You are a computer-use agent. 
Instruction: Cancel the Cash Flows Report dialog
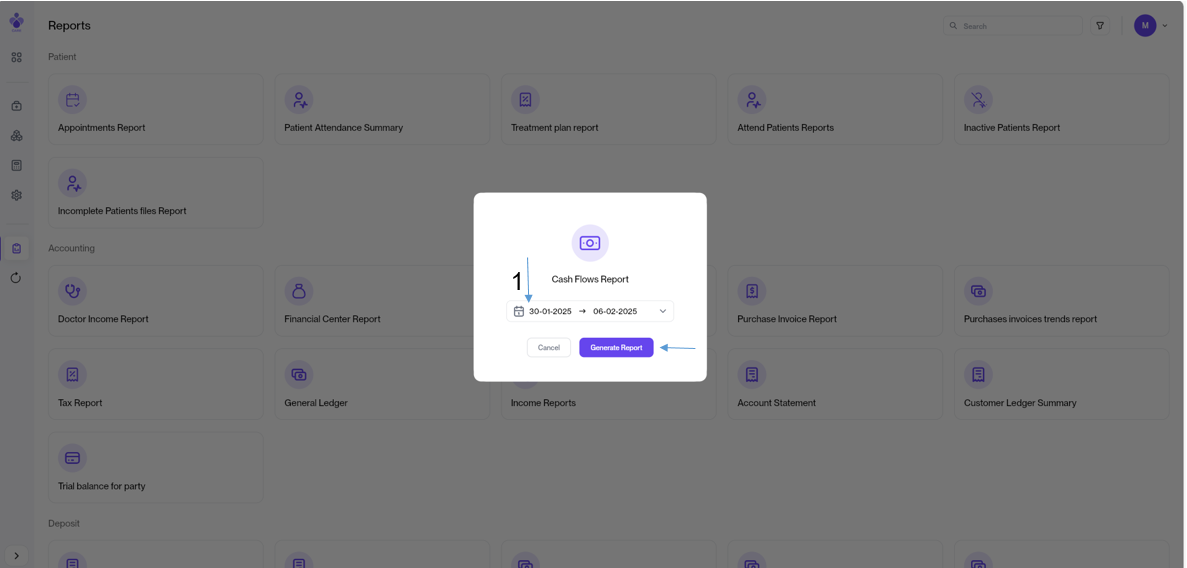tap(549, 348)
